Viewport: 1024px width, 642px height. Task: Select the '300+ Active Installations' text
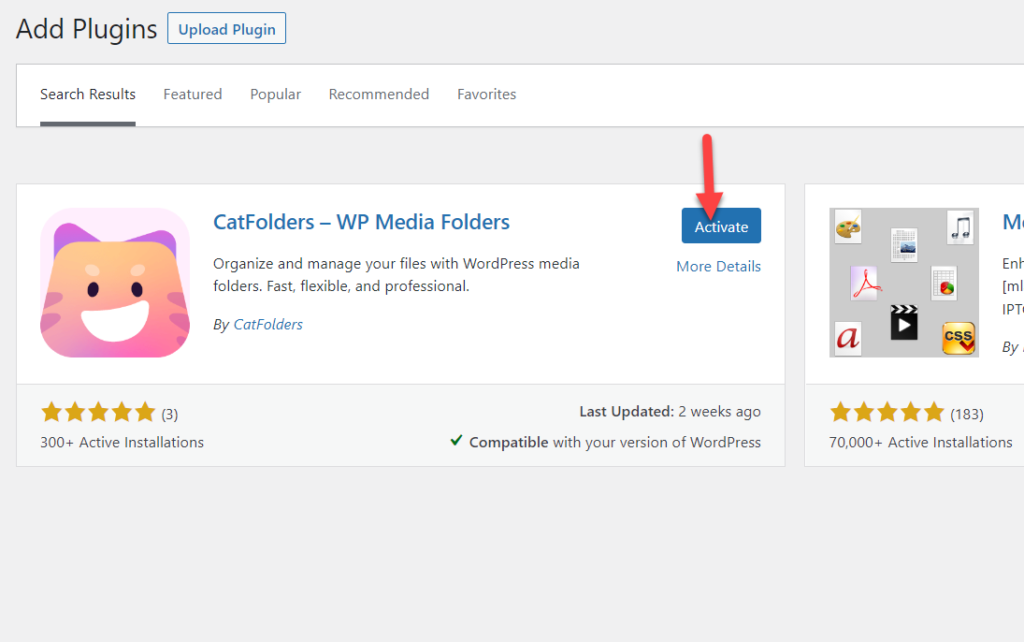tap(122, 443)
